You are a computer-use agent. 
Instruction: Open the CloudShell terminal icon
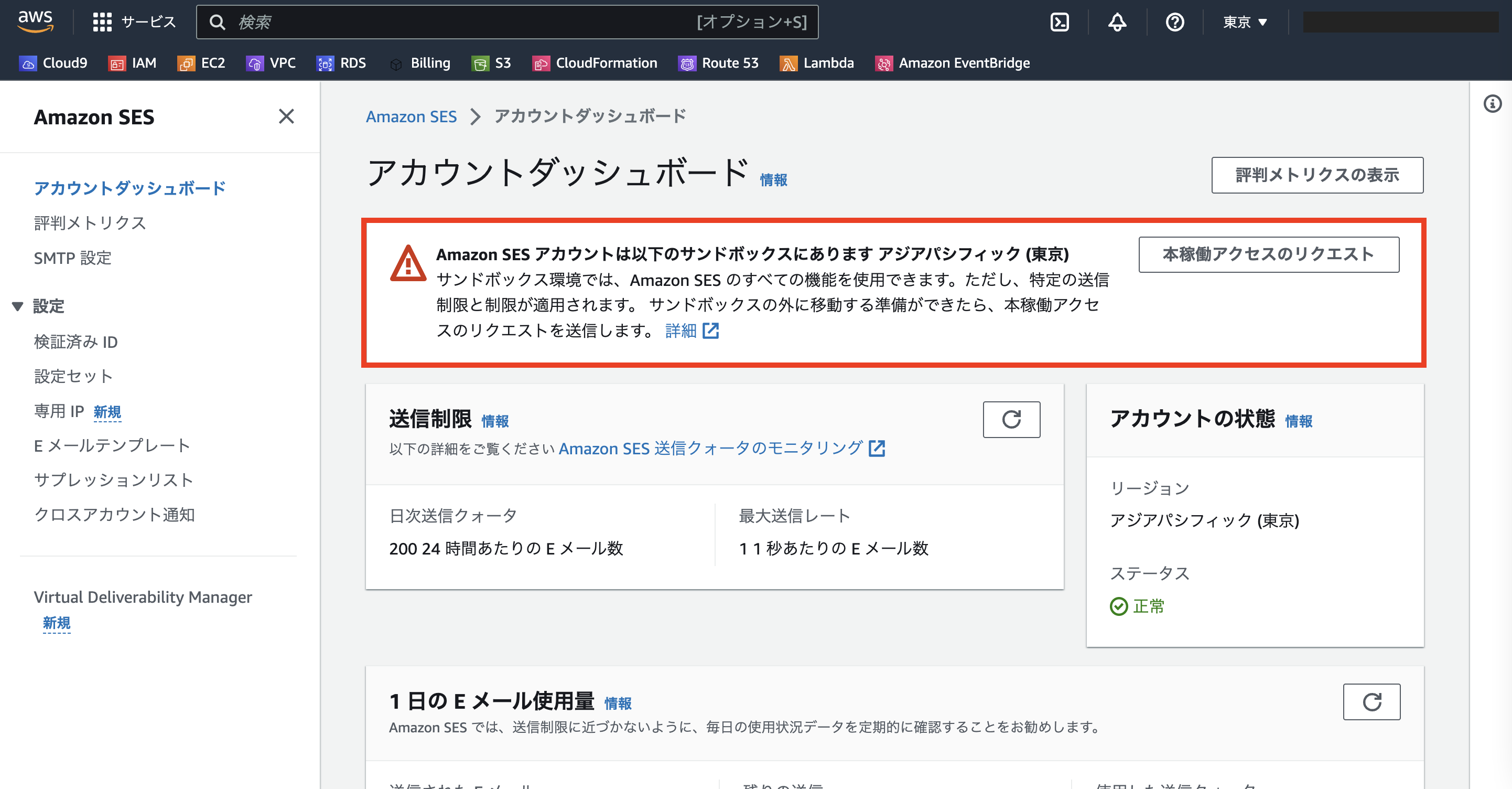tap(1059, 23)
